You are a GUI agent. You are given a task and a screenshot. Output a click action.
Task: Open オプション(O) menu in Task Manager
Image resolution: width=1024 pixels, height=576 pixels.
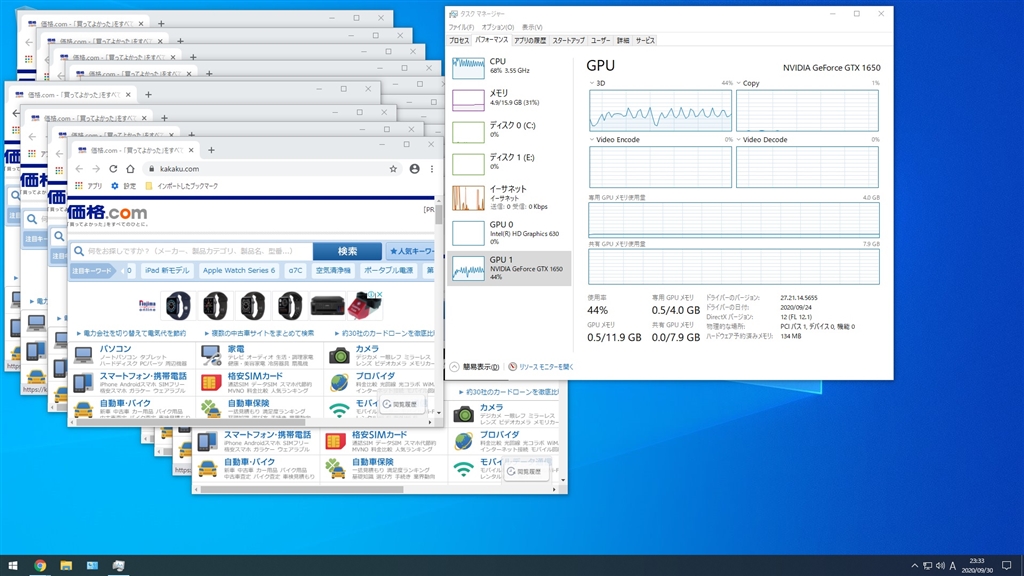[498, 27]
